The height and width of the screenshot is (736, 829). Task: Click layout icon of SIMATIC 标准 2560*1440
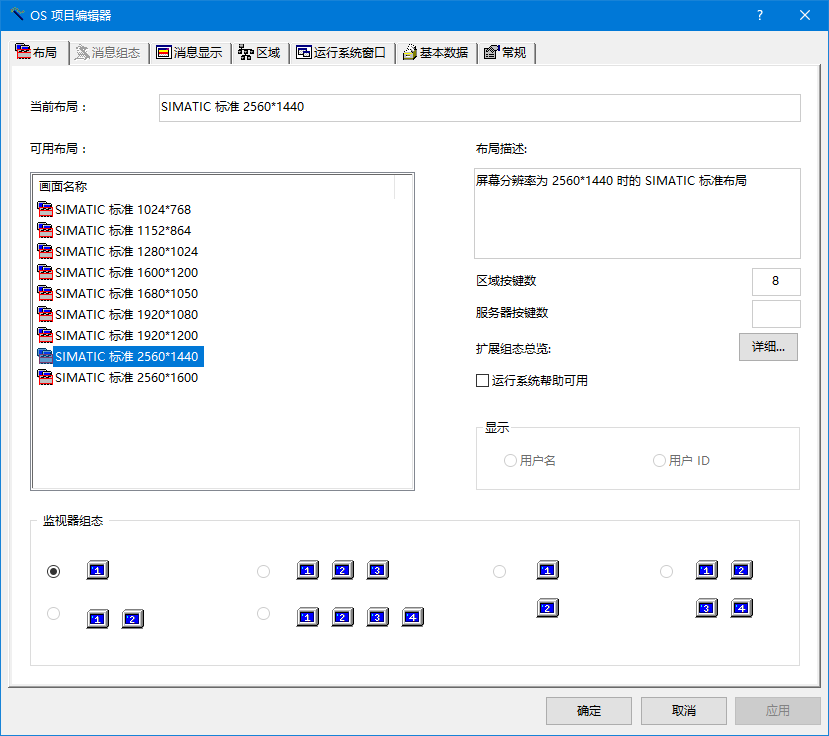click(x=45, y=356)
